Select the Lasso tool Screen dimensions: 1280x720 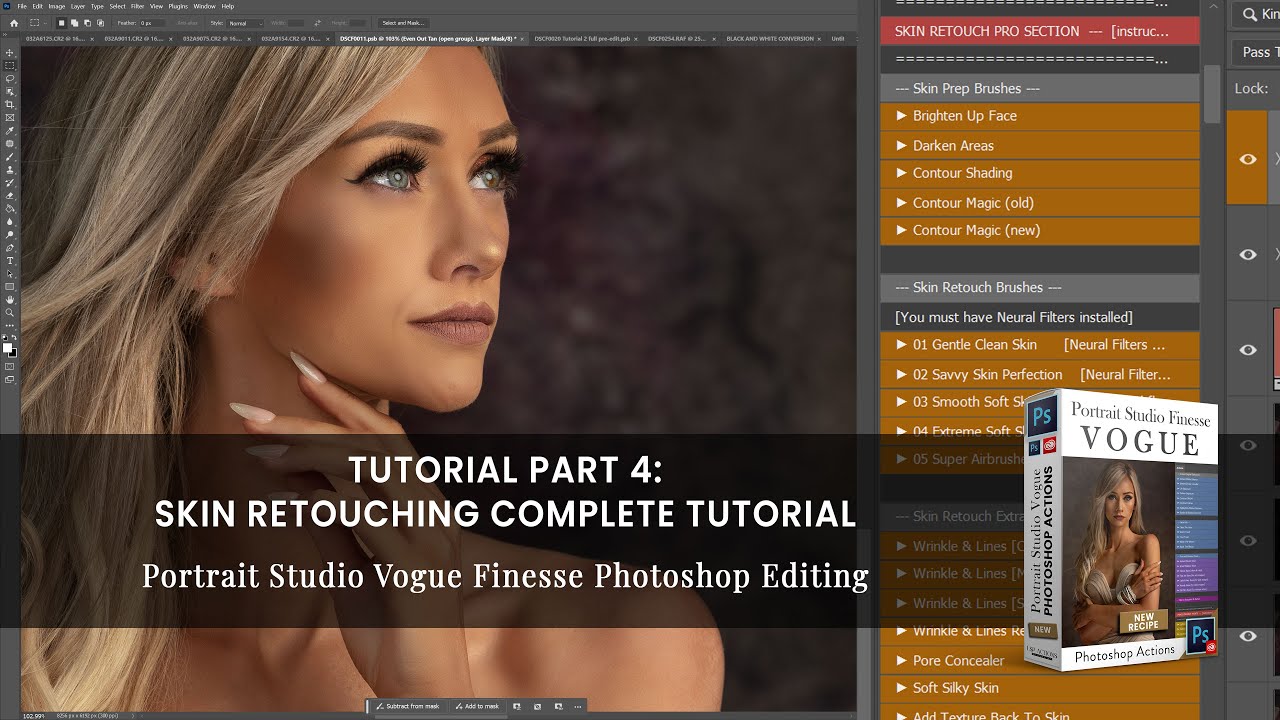10,78
